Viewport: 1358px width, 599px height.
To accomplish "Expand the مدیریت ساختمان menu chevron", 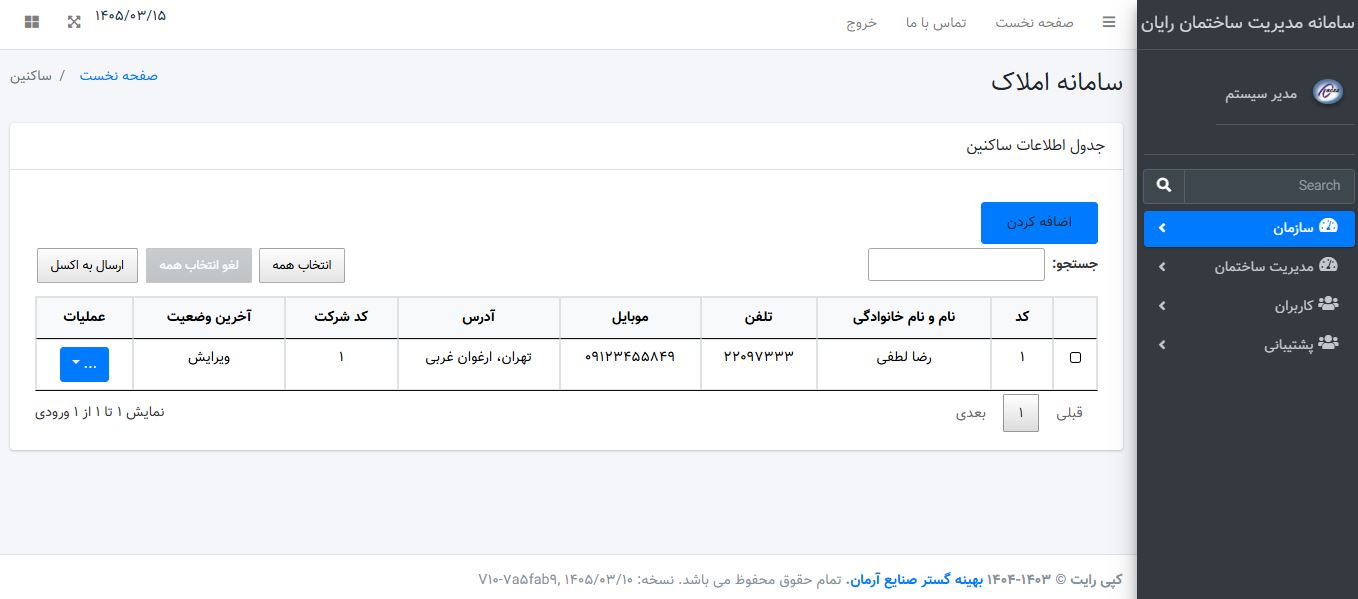I will point(1161,267).
